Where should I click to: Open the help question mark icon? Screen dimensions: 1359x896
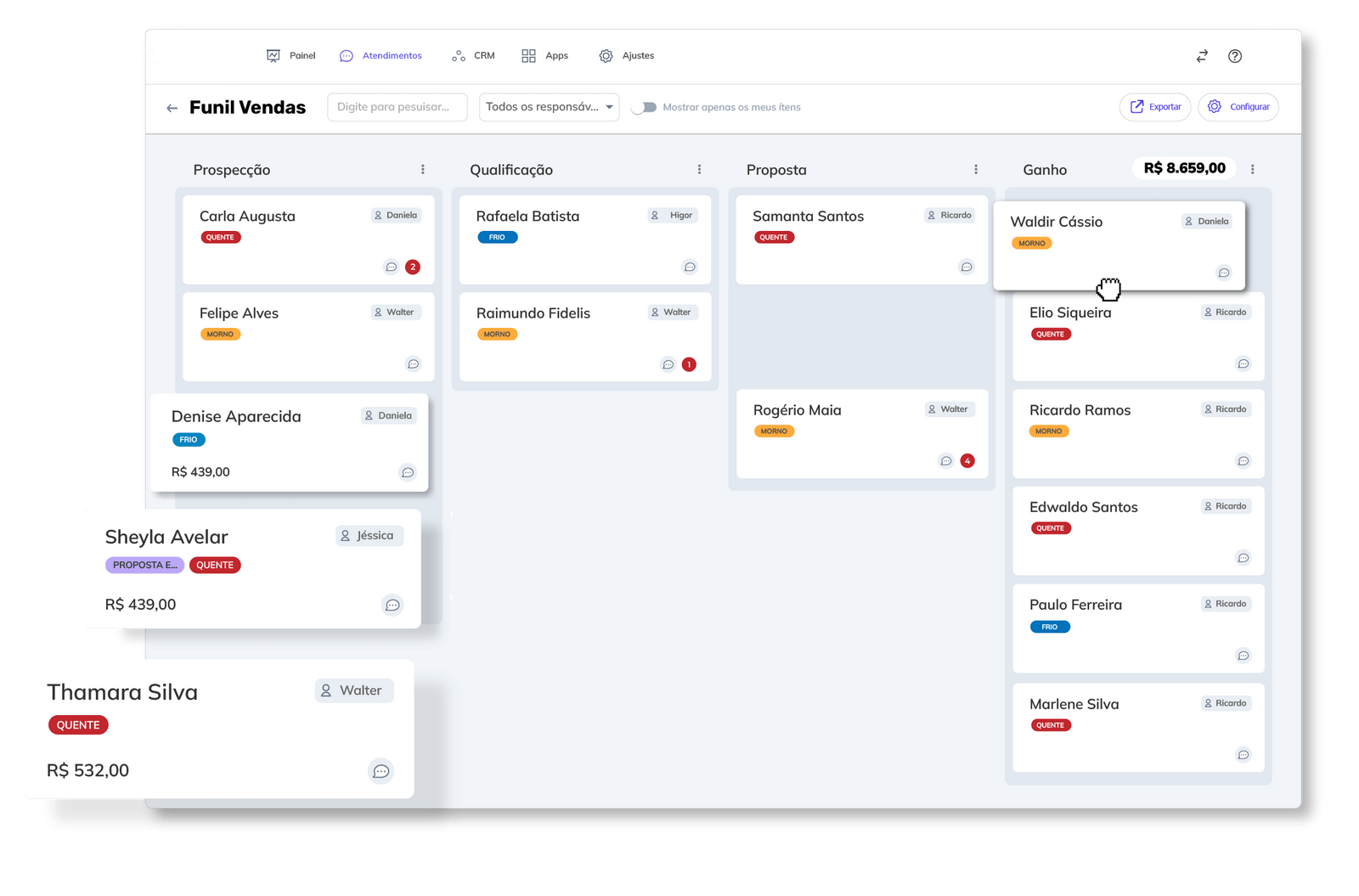pos(1235,56)
